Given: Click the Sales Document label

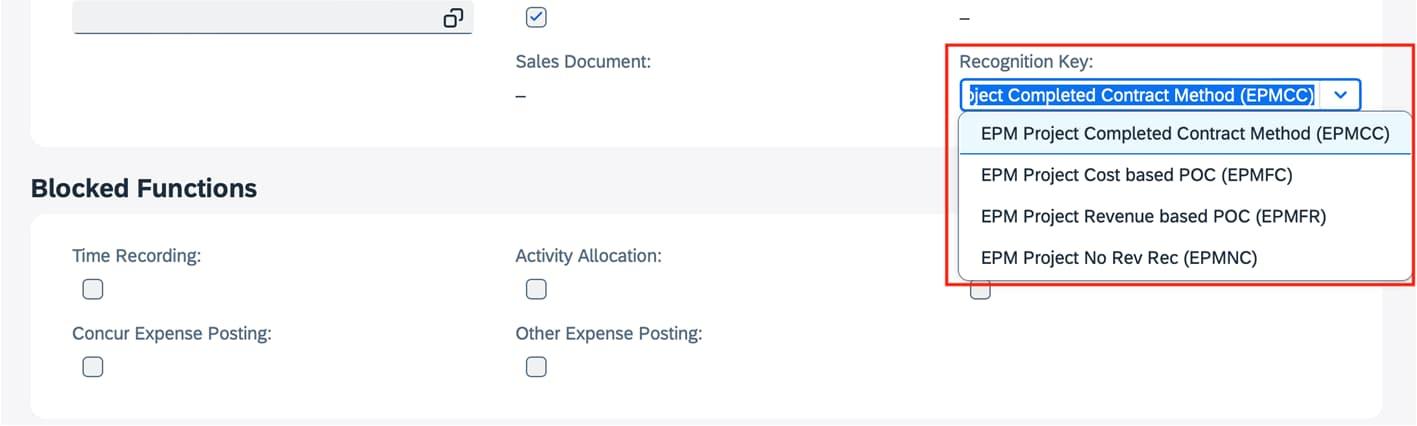Looking at the screenshot, I should click(x=583, y=62).
